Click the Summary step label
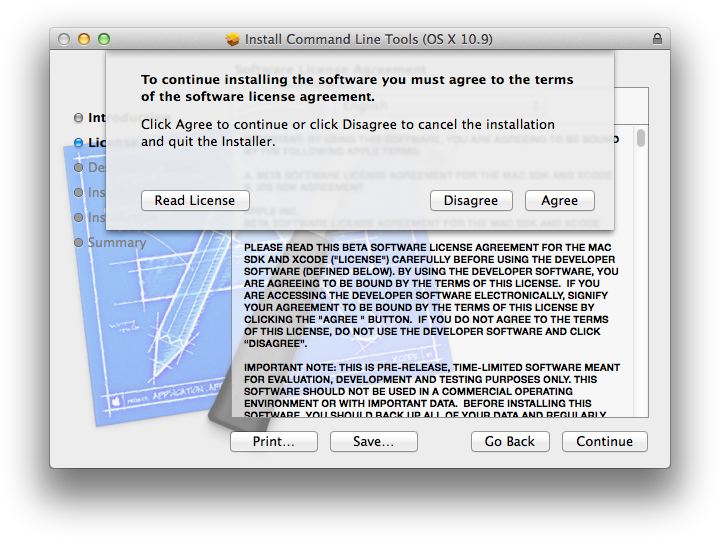 [117, 242]
